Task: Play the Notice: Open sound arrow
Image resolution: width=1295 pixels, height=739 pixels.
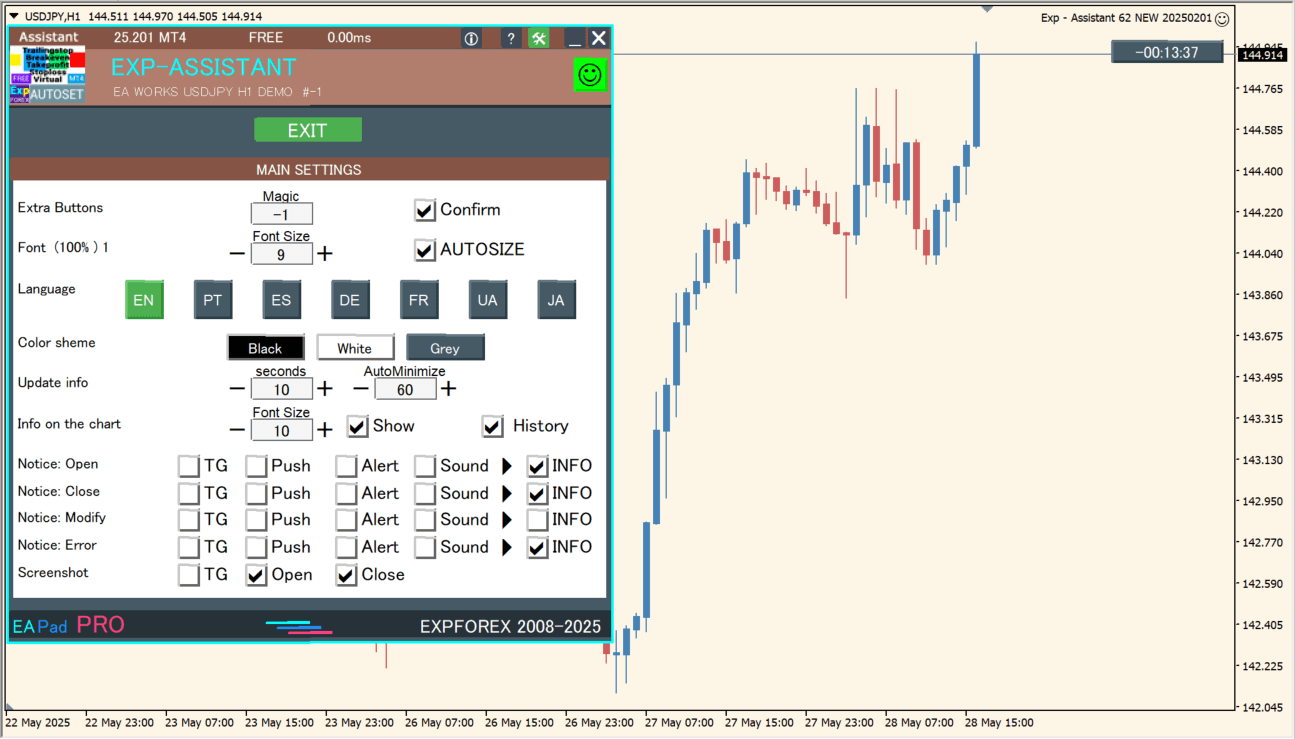Action: pos(507,466)
